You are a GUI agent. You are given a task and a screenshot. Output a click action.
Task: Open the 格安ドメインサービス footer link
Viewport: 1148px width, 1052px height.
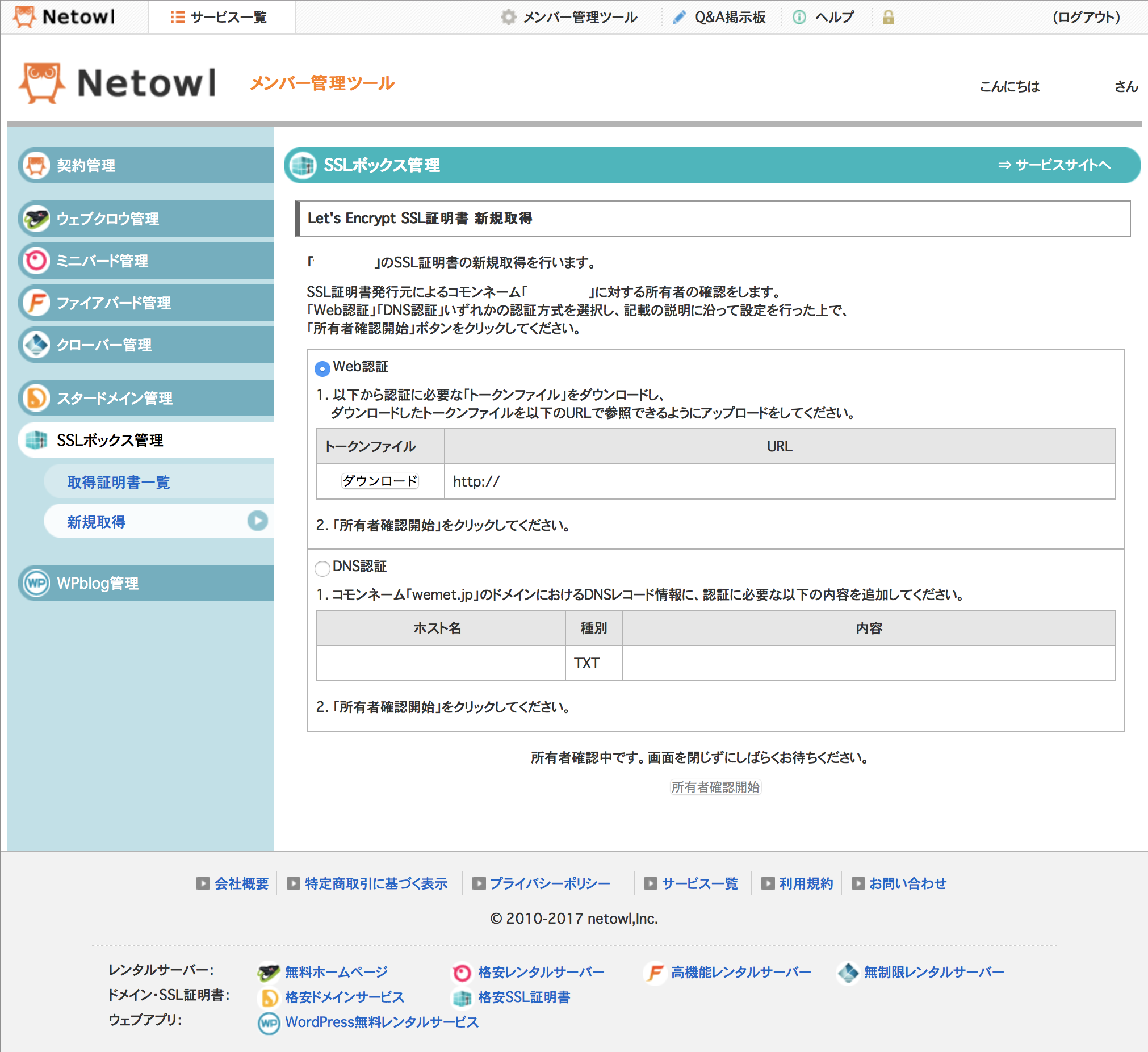[345, 997]
